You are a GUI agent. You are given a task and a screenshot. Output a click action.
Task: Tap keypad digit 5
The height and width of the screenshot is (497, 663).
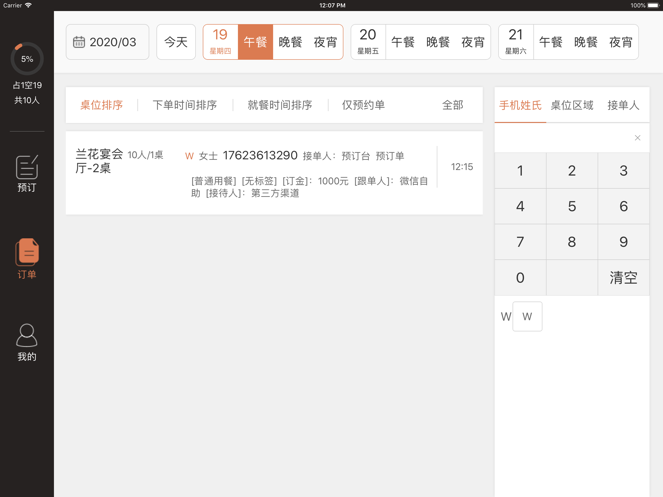(x=572, y=206)
